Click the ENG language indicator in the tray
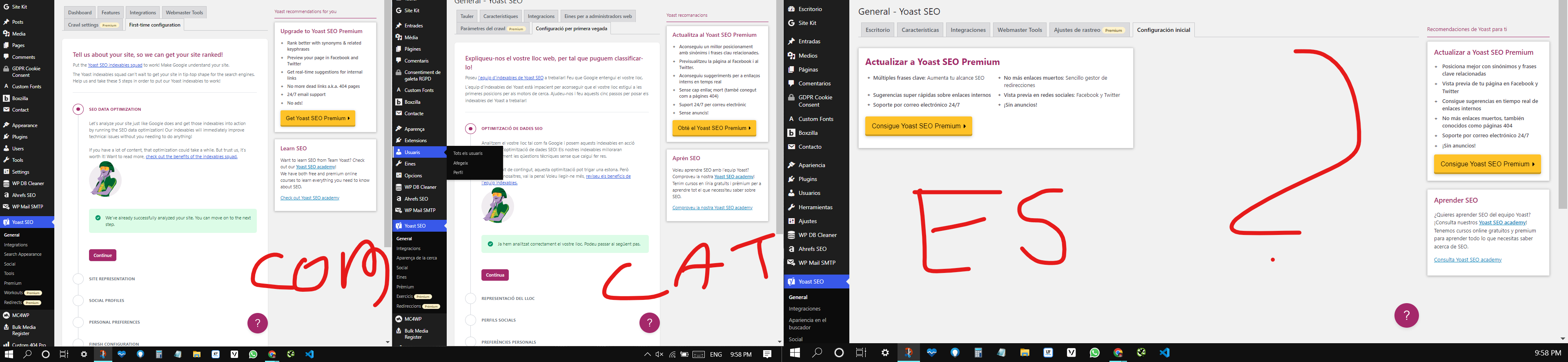This screenshot has height=362, width=1568. 716,355
